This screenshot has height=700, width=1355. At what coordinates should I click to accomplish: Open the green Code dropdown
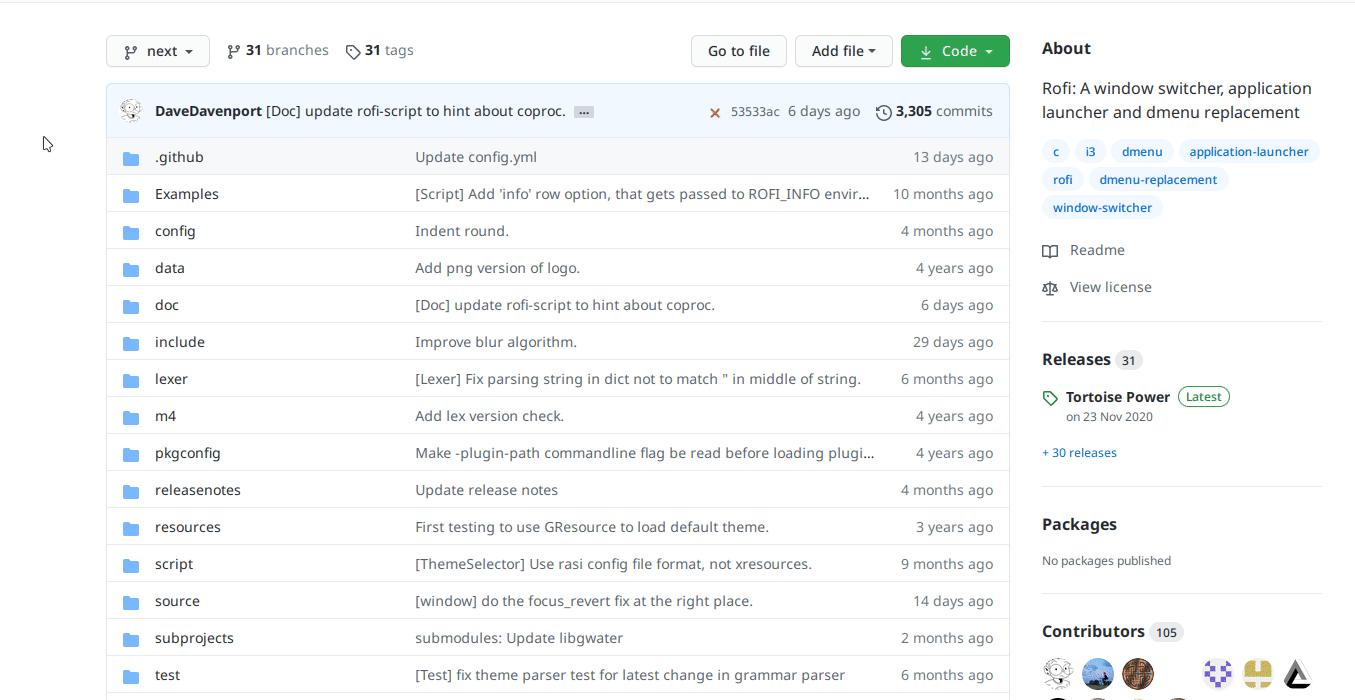pyautogui.click(x=955, y=51)
